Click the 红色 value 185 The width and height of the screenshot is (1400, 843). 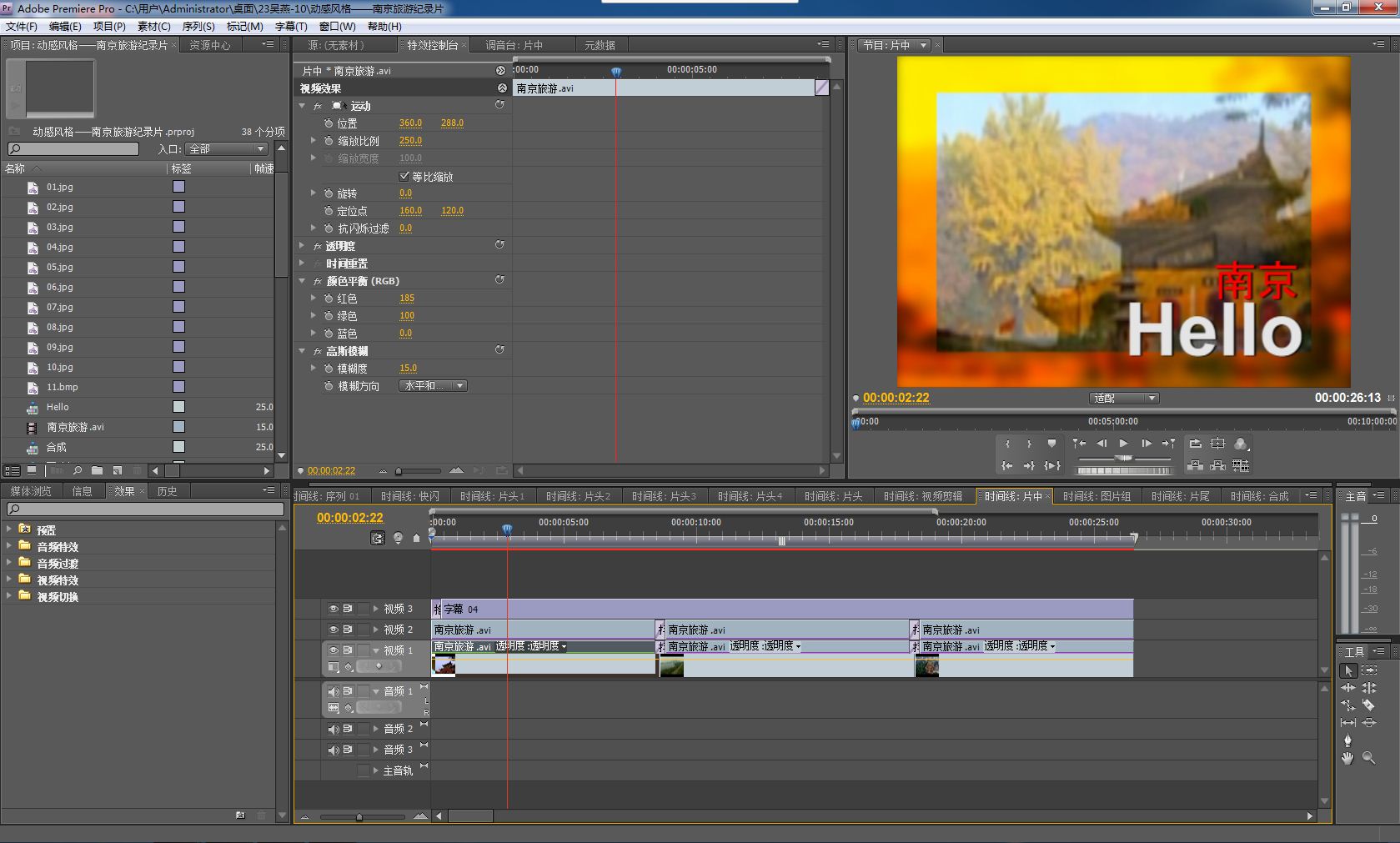407,299
